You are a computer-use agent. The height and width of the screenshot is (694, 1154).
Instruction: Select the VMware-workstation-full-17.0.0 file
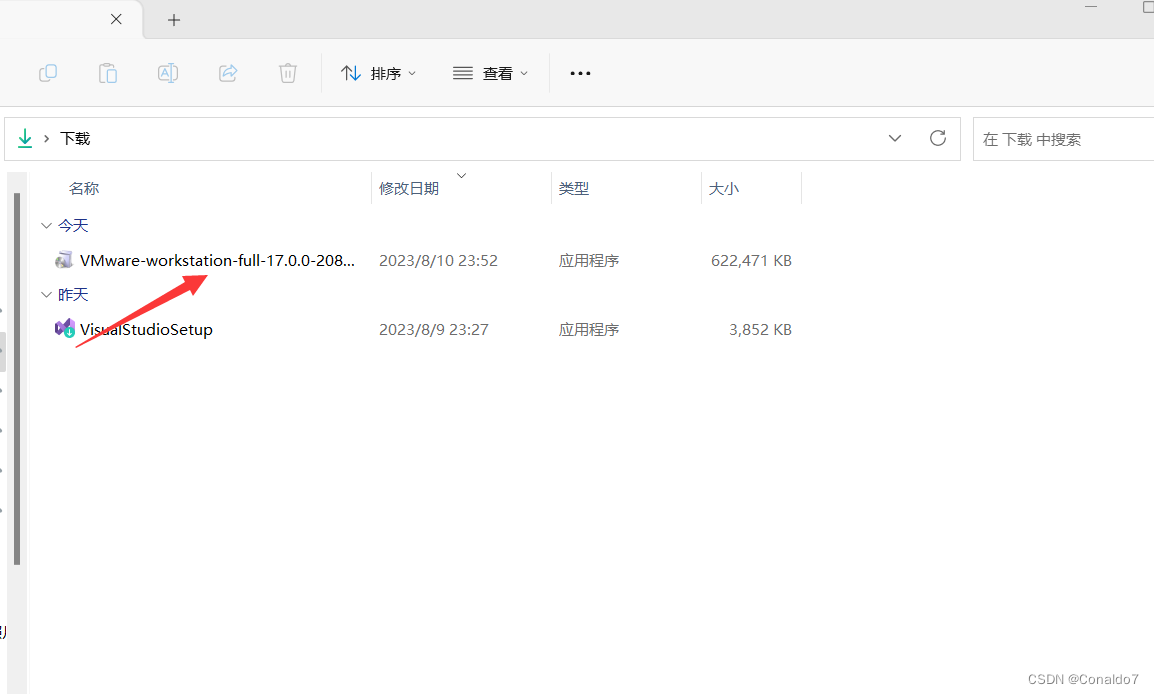[x=217, y=261]
